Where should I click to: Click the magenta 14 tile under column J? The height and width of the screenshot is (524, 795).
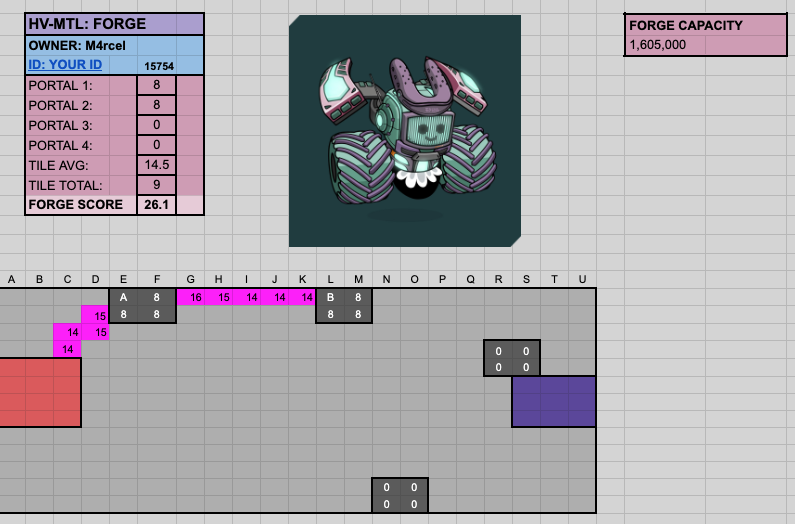[x=274, y=297]
